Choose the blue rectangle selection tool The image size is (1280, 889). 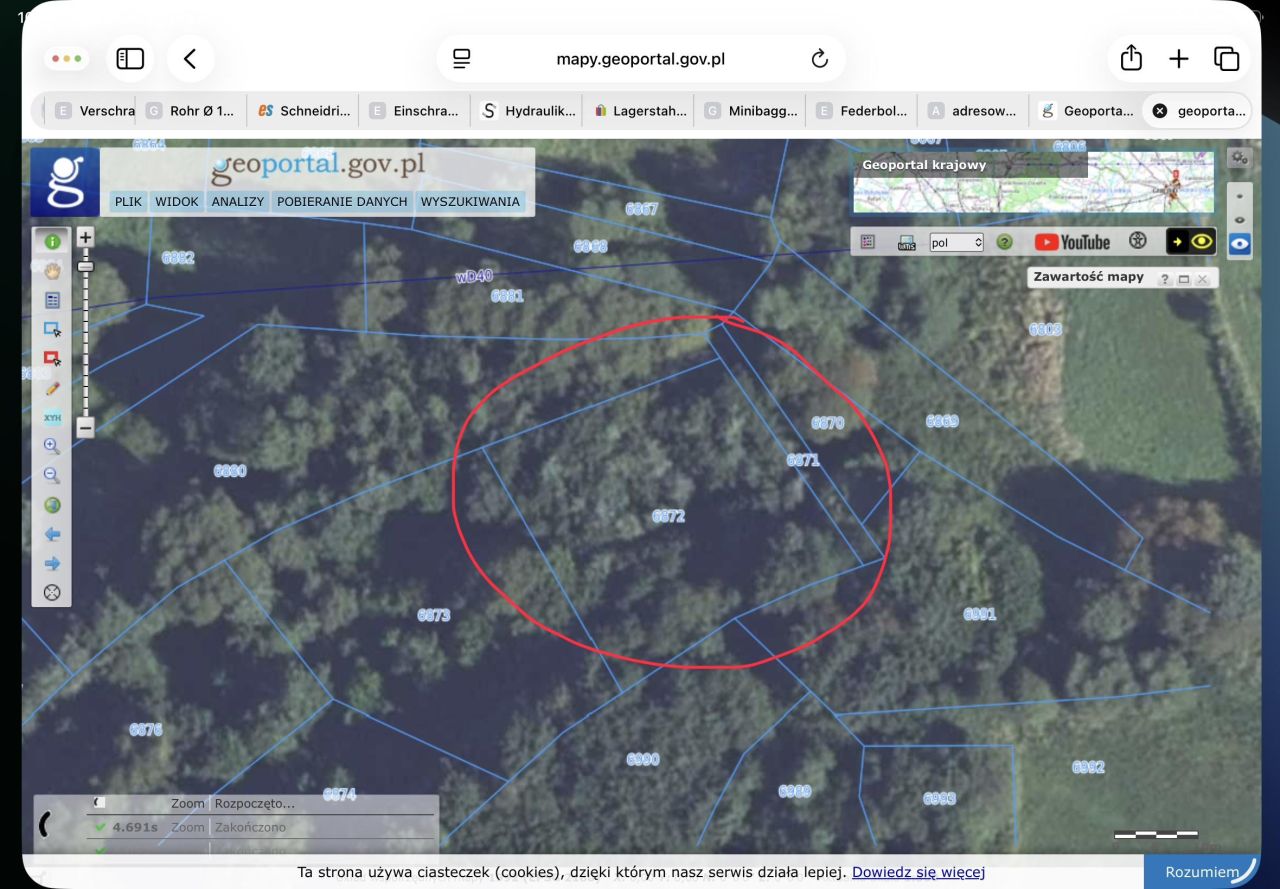[x=52, y=329]
